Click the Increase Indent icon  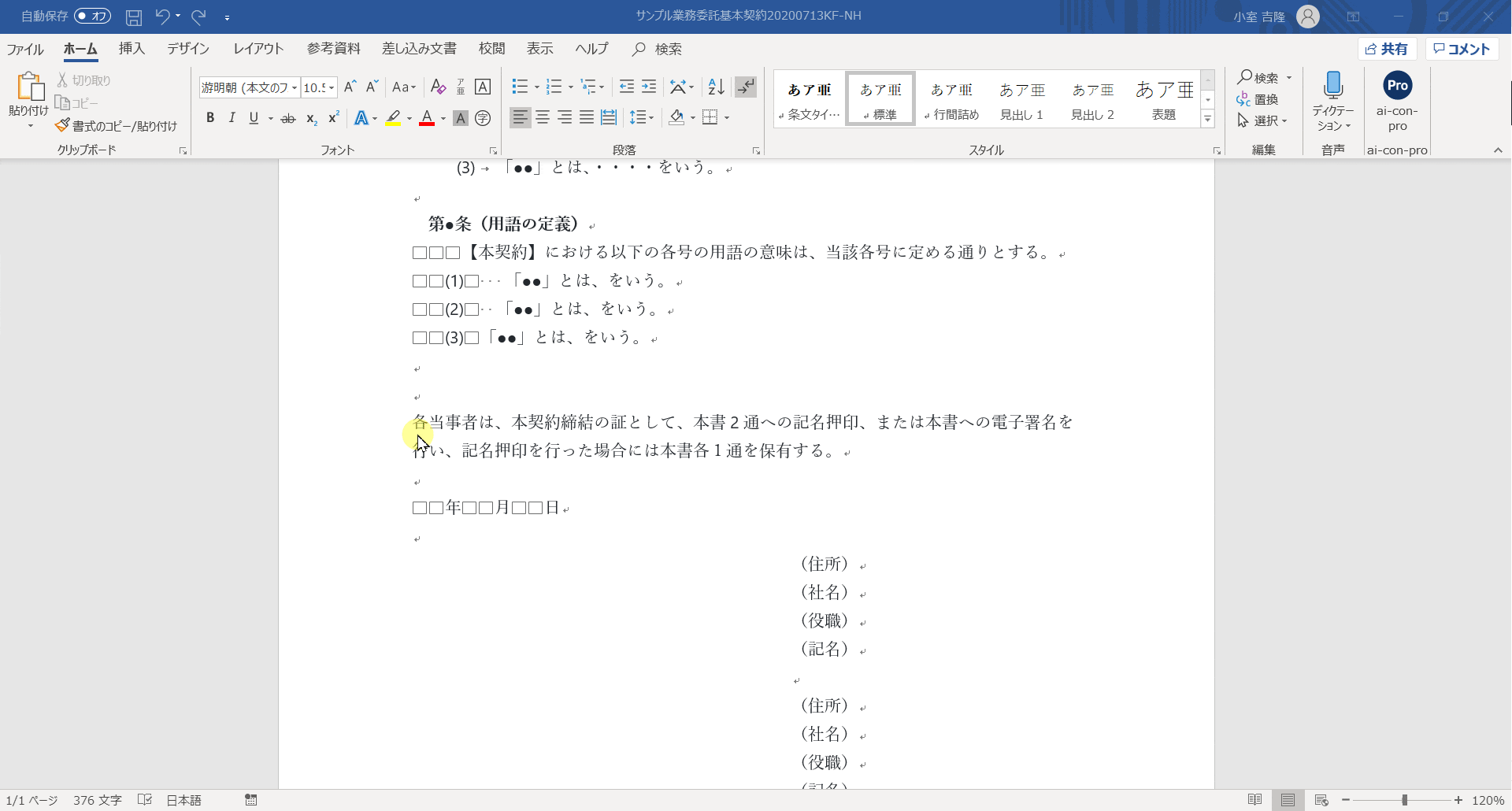pyautogui.click(x=648, y=87)
